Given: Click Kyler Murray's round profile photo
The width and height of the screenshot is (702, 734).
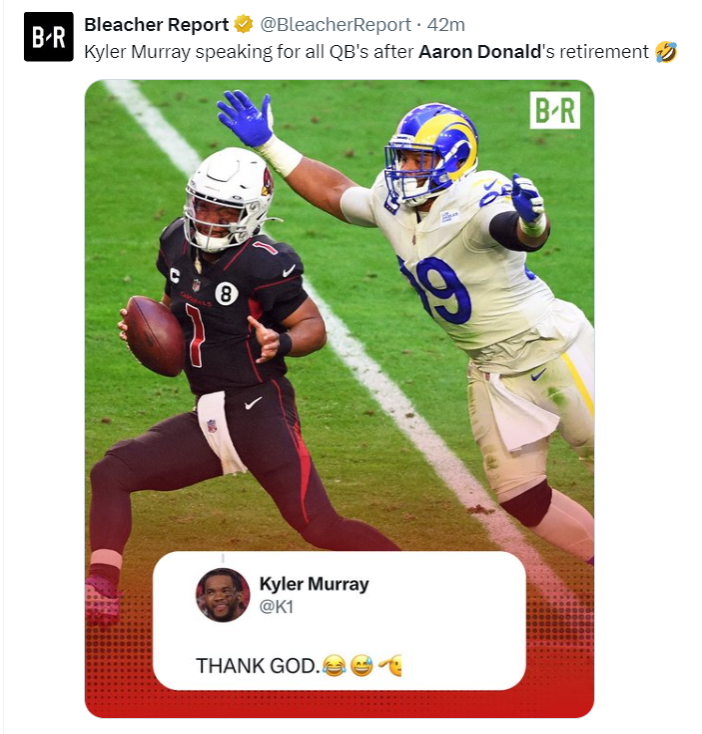Looking at the screenshot, I should pyautogui.click(x=223, y=595).
